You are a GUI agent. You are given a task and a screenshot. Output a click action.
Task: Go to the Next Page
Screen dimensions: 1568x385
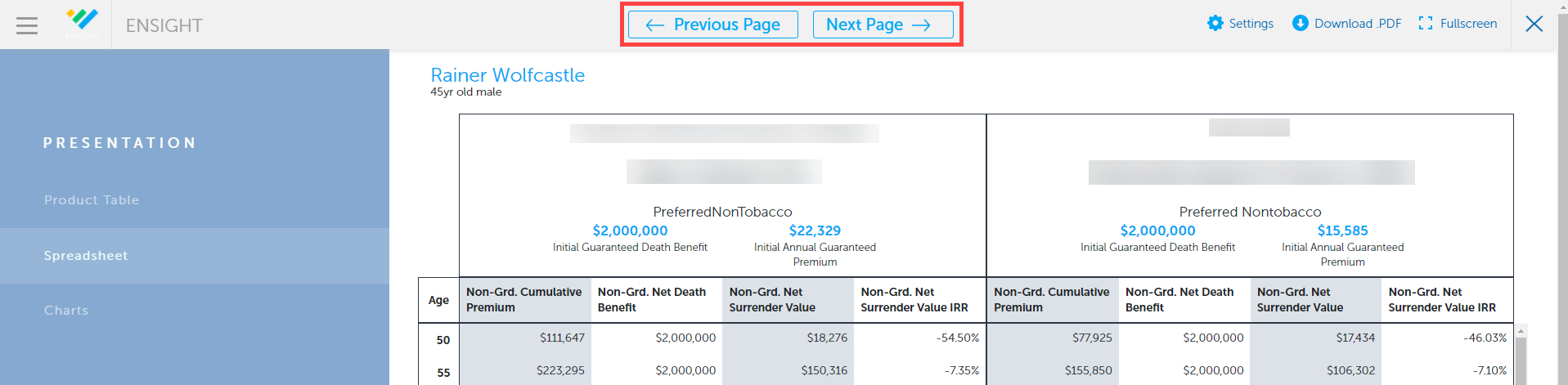pos(883,25)
